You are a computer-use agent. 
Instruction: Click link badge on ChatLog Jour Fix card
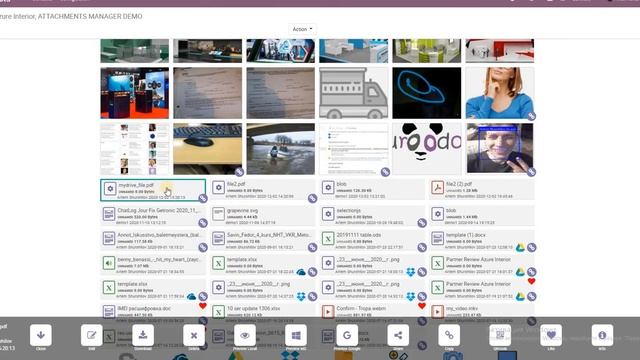(203, 223)
